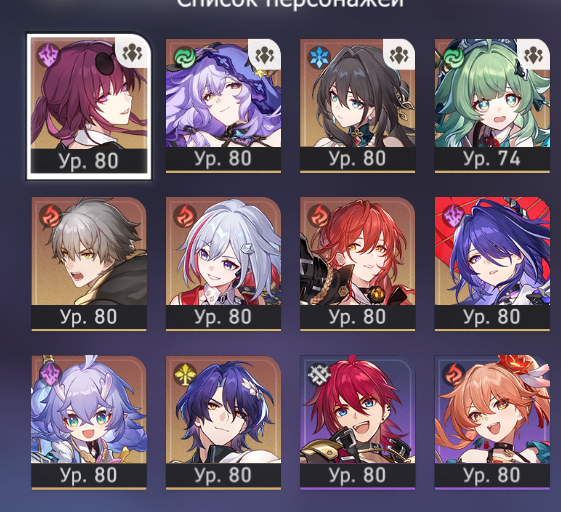The image size is (561, 512).
Task: Select the red-haired Fire character with cannon
Action: point(358,264)
